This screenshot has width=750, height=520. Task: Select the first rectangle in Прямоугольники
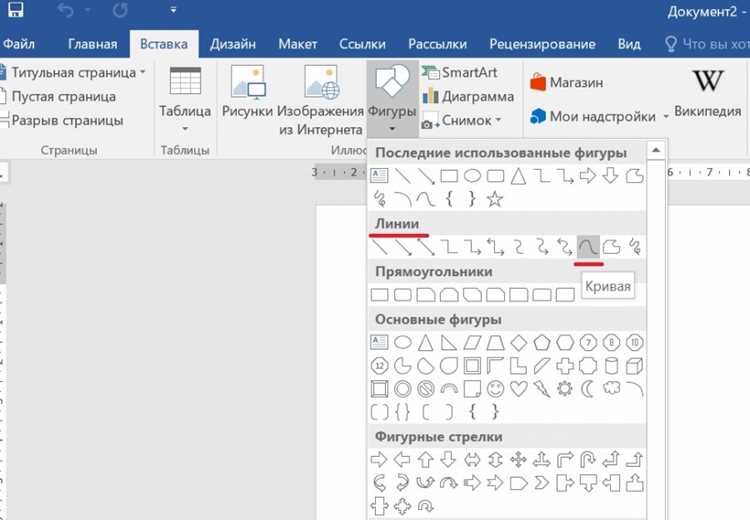tap(379, 294)
